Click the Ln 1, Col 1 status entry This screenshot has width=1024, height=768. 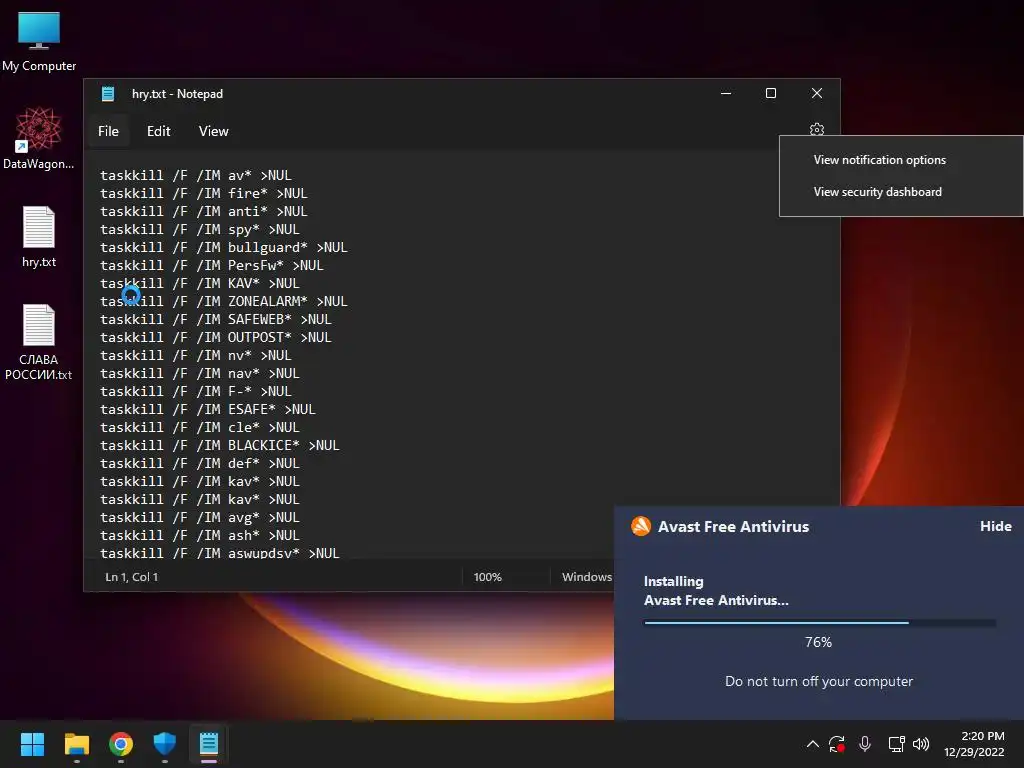tap(132, 577)
